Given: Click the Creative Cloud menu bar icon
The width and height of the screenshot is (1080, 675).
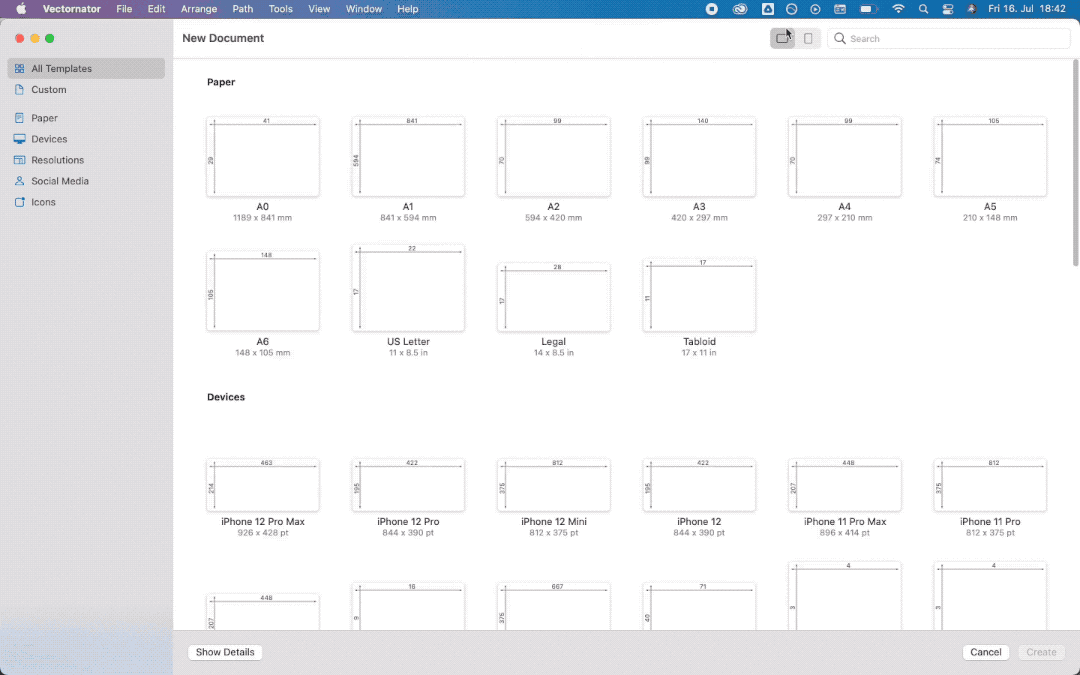Looking at the screenshot, I should [x=740, y=9].
